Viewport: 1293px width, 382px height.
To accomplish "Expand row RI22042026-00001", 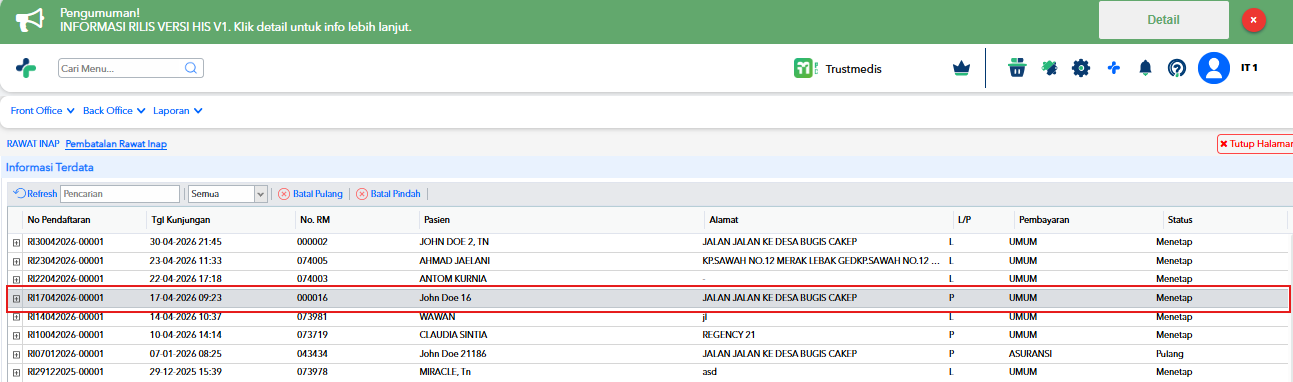I will click(x=16, y=280).
